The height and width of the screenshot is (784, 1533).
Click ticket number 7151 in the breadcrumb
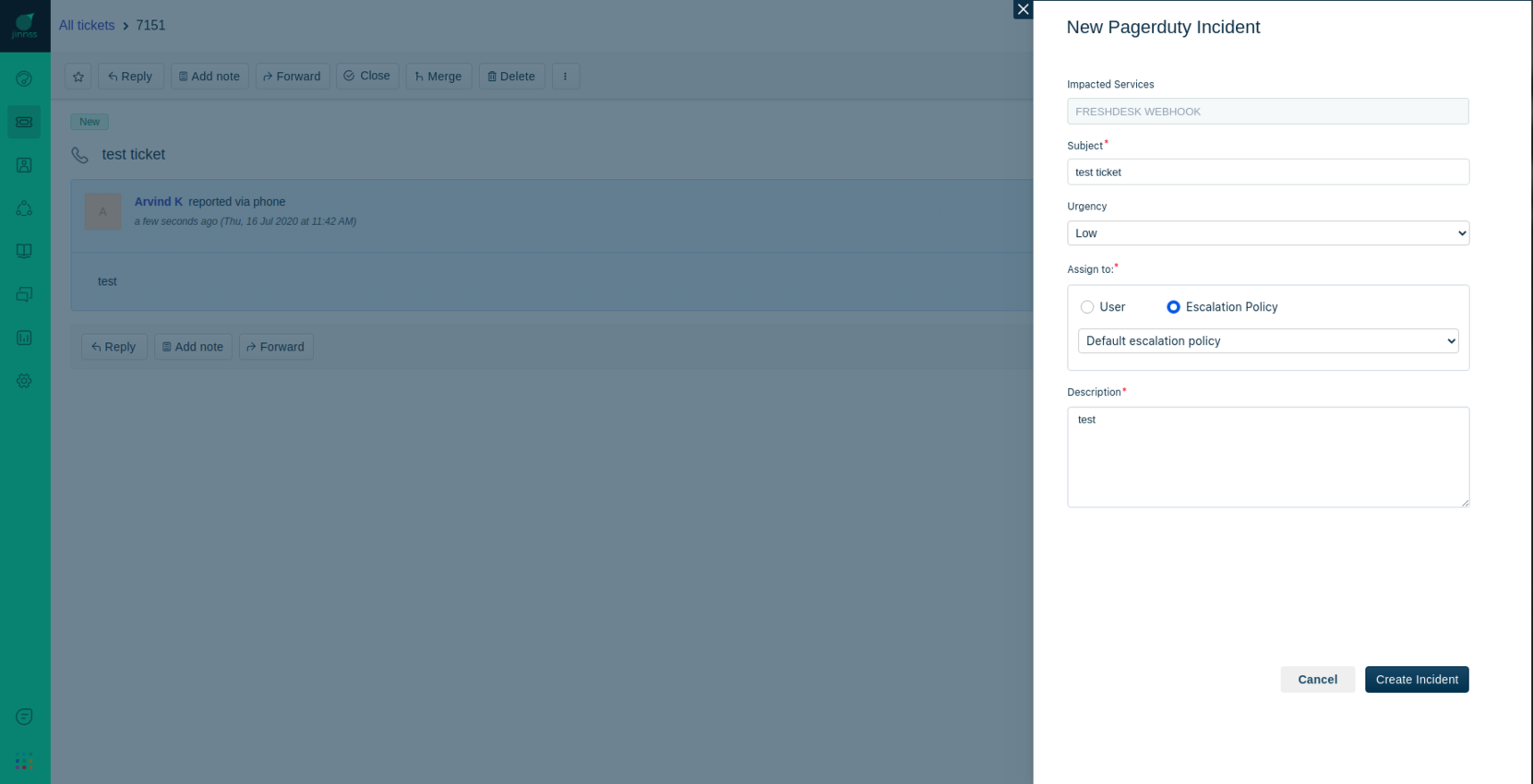click(150, 26)
